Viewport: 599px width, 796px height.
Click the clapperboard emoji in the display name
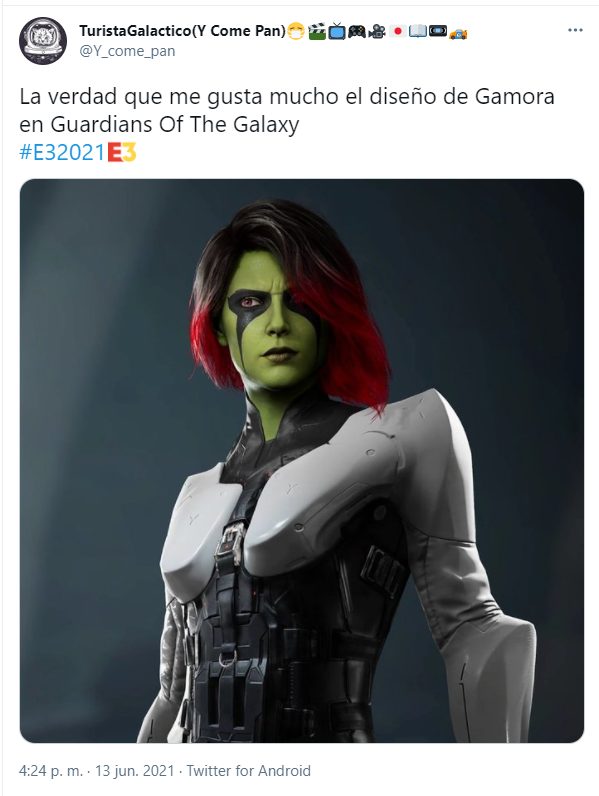click(x=317, y=32)
